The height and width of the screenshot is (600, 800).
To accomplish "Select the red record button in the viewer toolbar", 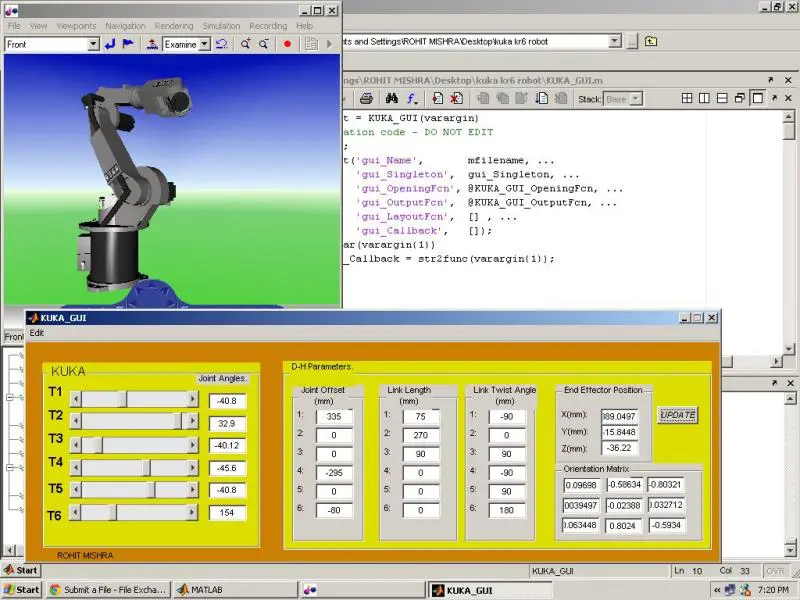I will point(287,44).
